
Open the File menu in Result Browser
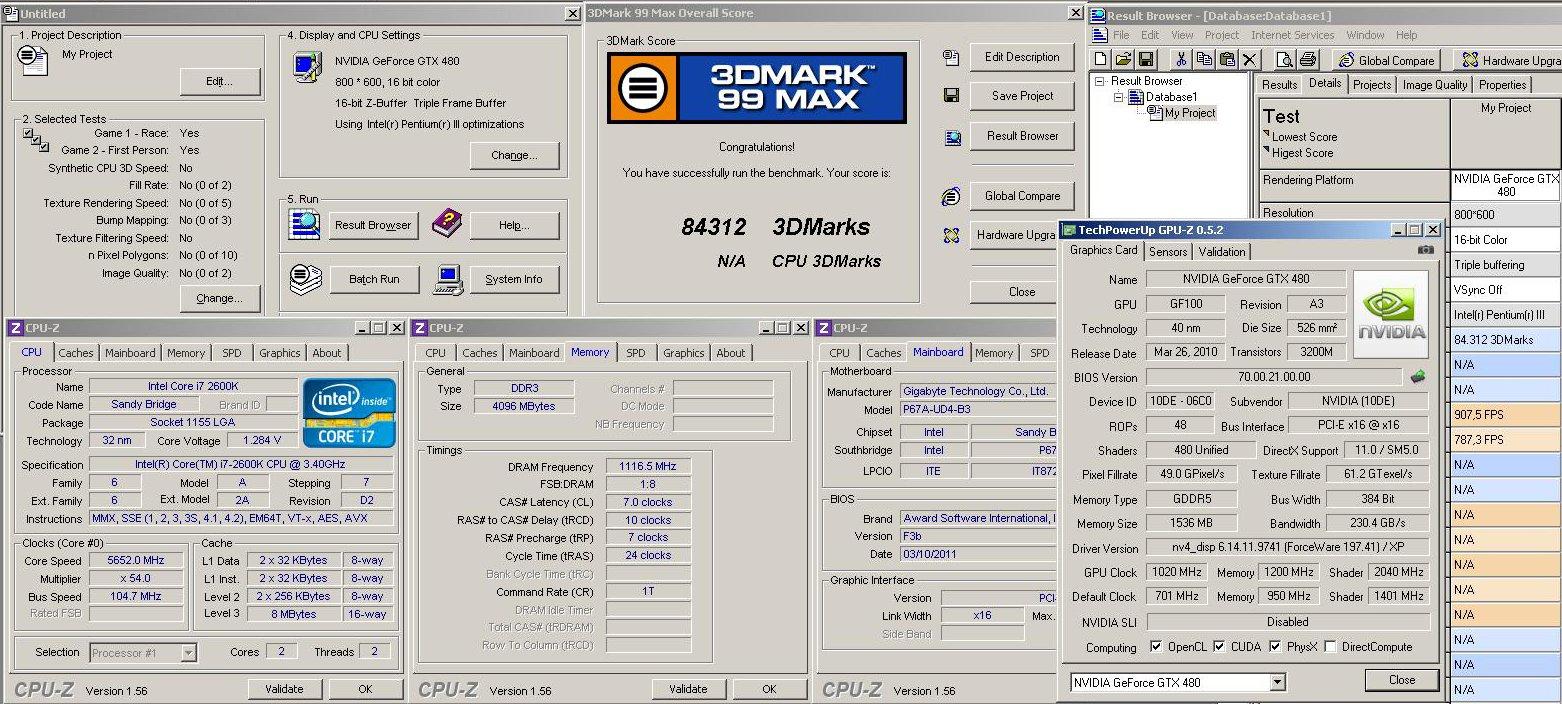1121,35
